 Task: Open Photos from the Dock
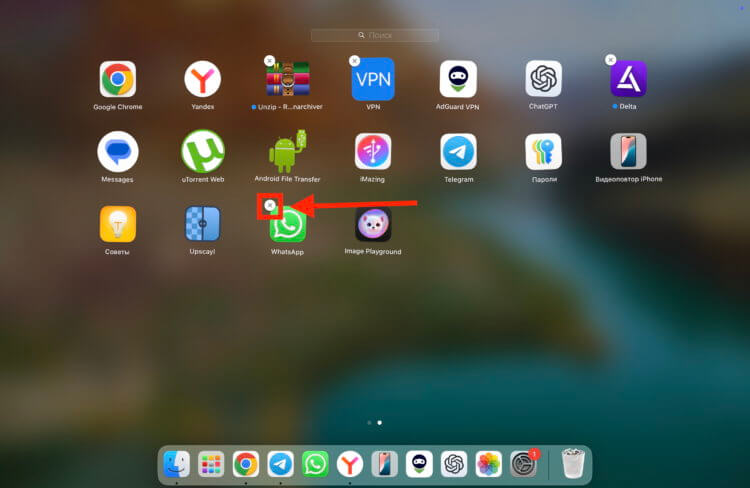488,464
